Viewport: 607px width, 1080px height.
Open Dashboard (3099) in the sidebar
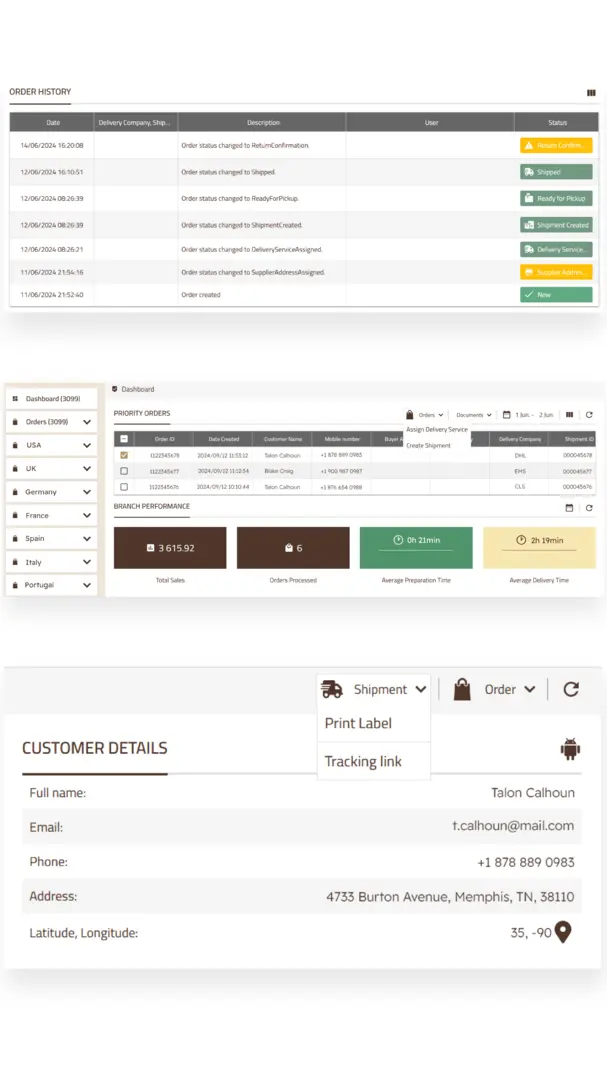coord(52,399)
